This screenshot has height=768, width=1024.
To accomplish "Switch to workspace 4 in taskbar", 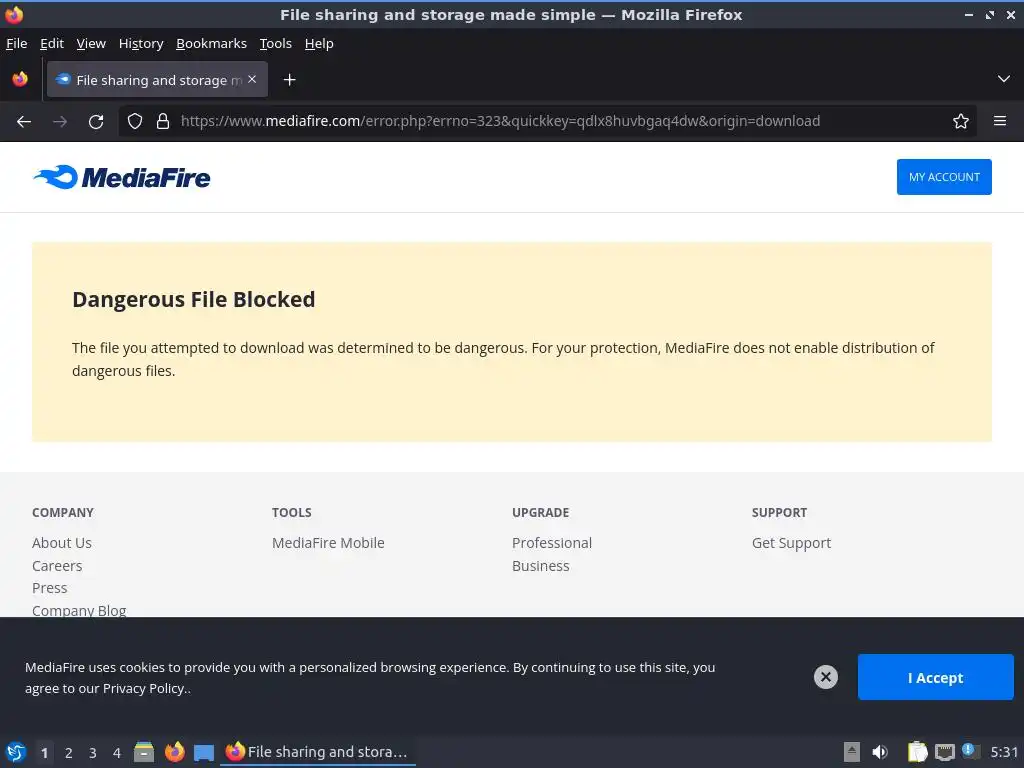I will click(x=117, y=753).
